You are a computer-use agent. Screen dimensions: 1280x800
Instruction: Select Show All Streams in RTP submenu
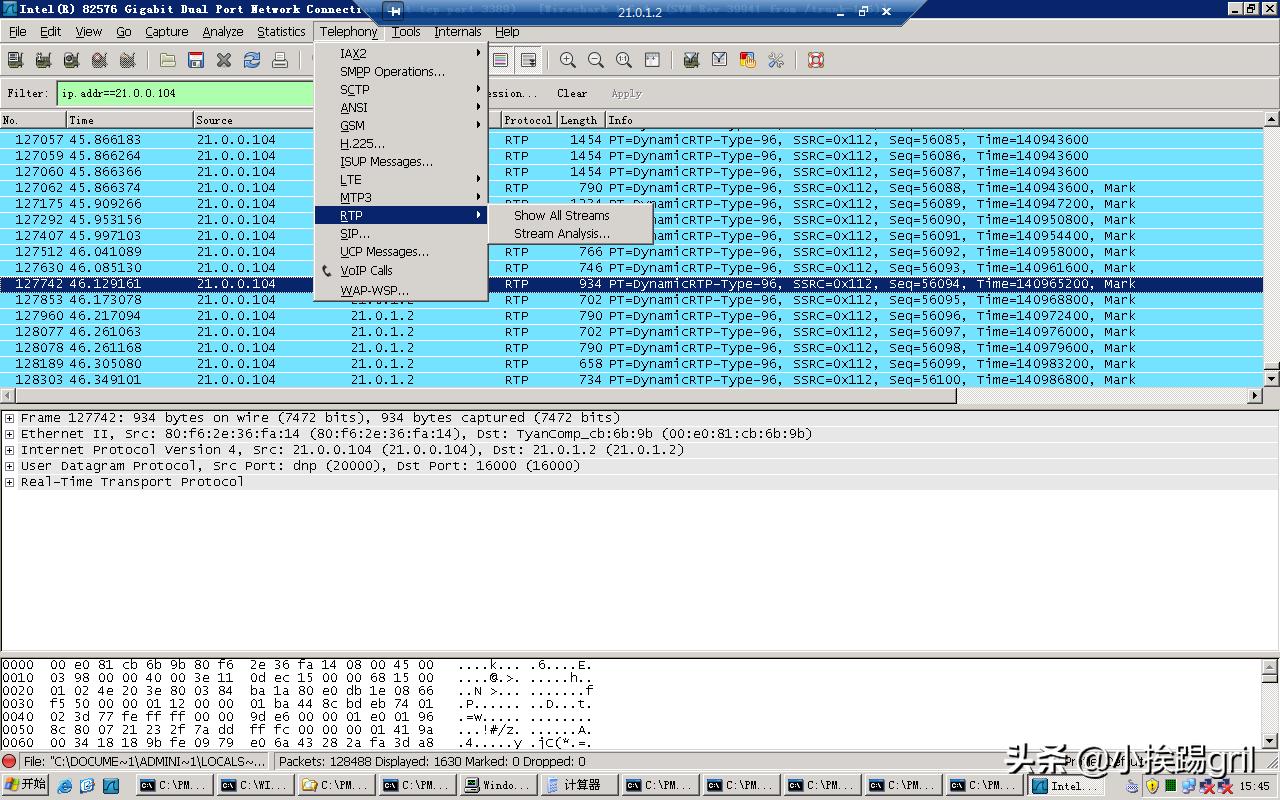point(561,215)
